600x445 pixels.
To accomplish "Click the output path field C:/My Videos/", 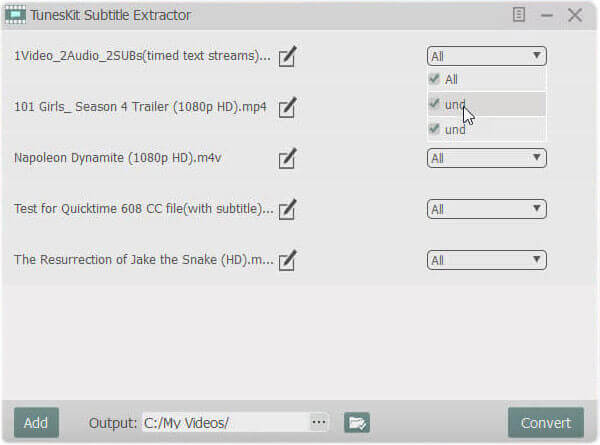I will tap(226, 422).
